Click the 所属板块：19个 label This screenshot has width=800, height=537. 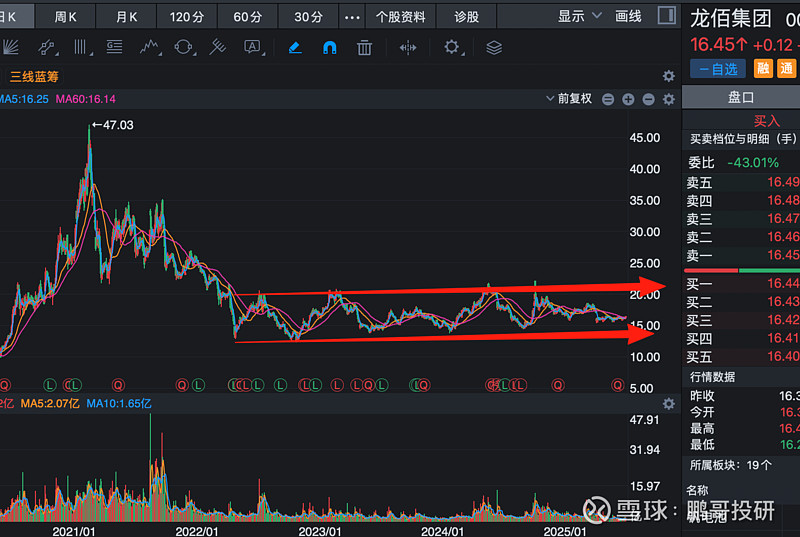(x=731, y=465)
